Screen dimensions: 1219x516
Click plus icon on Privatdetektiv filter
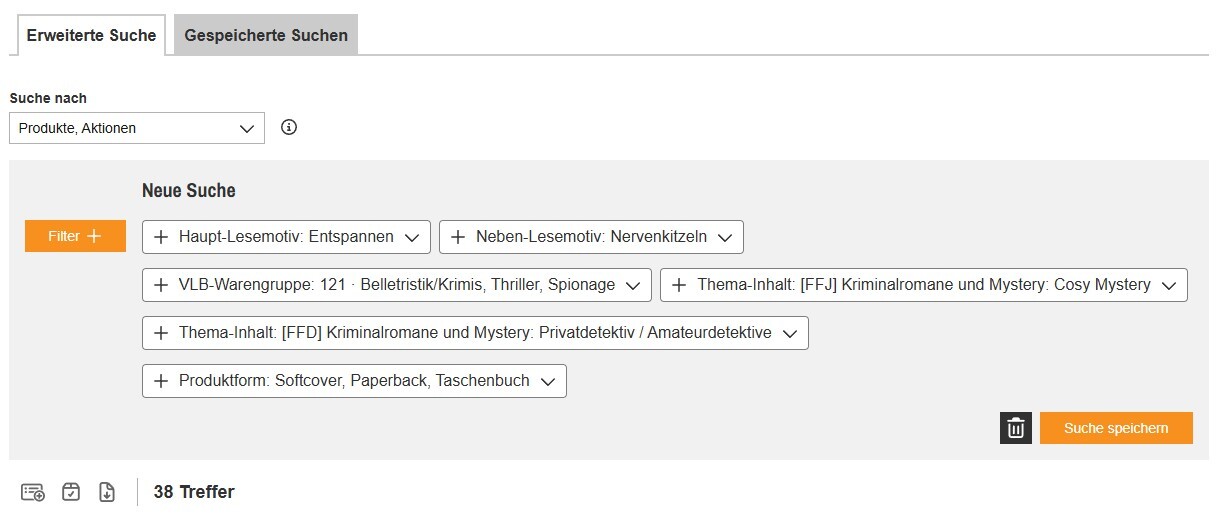point(160,333)
